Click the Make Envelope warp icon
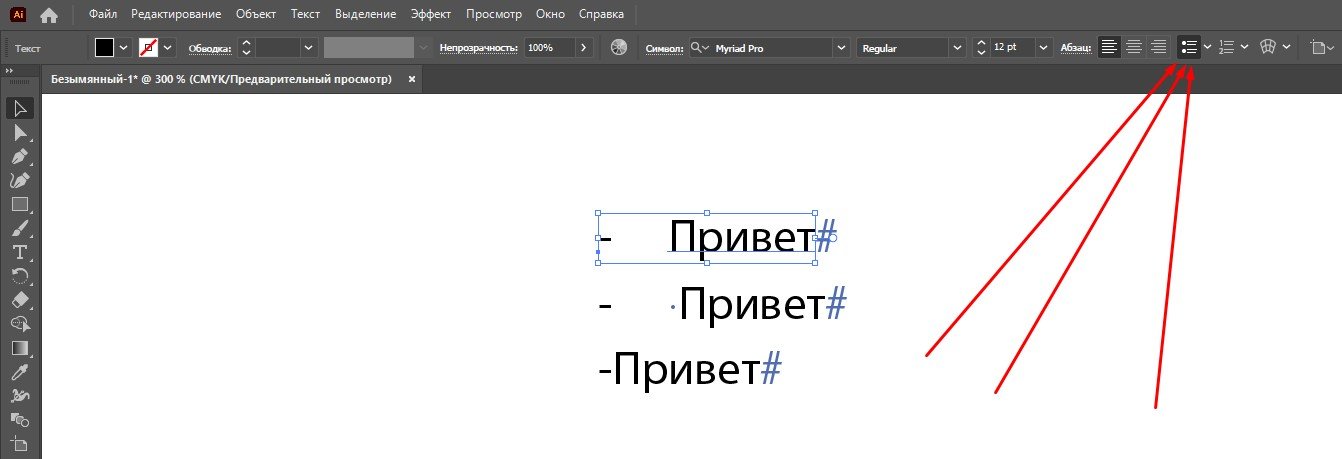Image resolution: width=1342 pixels, height=459 pixels. coord(1269,47)
